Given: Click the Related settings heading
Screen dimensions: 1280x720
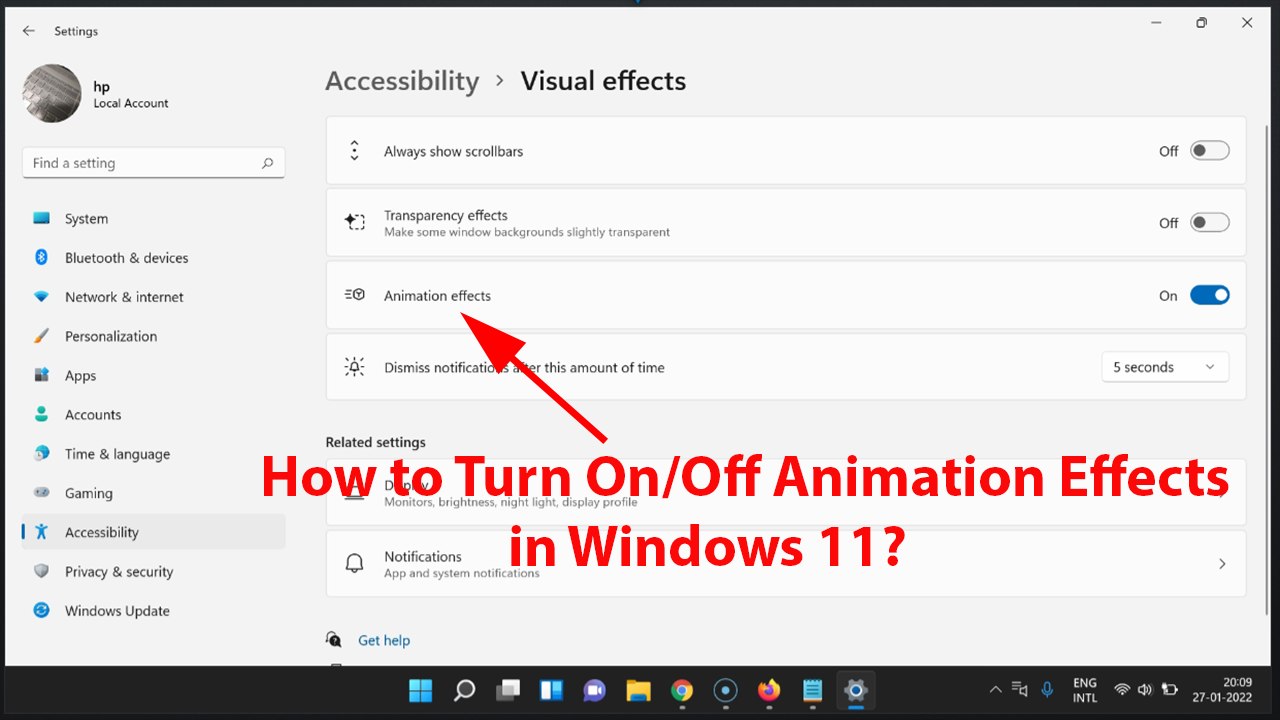Looking at the screenshot, I should point(375,442).
